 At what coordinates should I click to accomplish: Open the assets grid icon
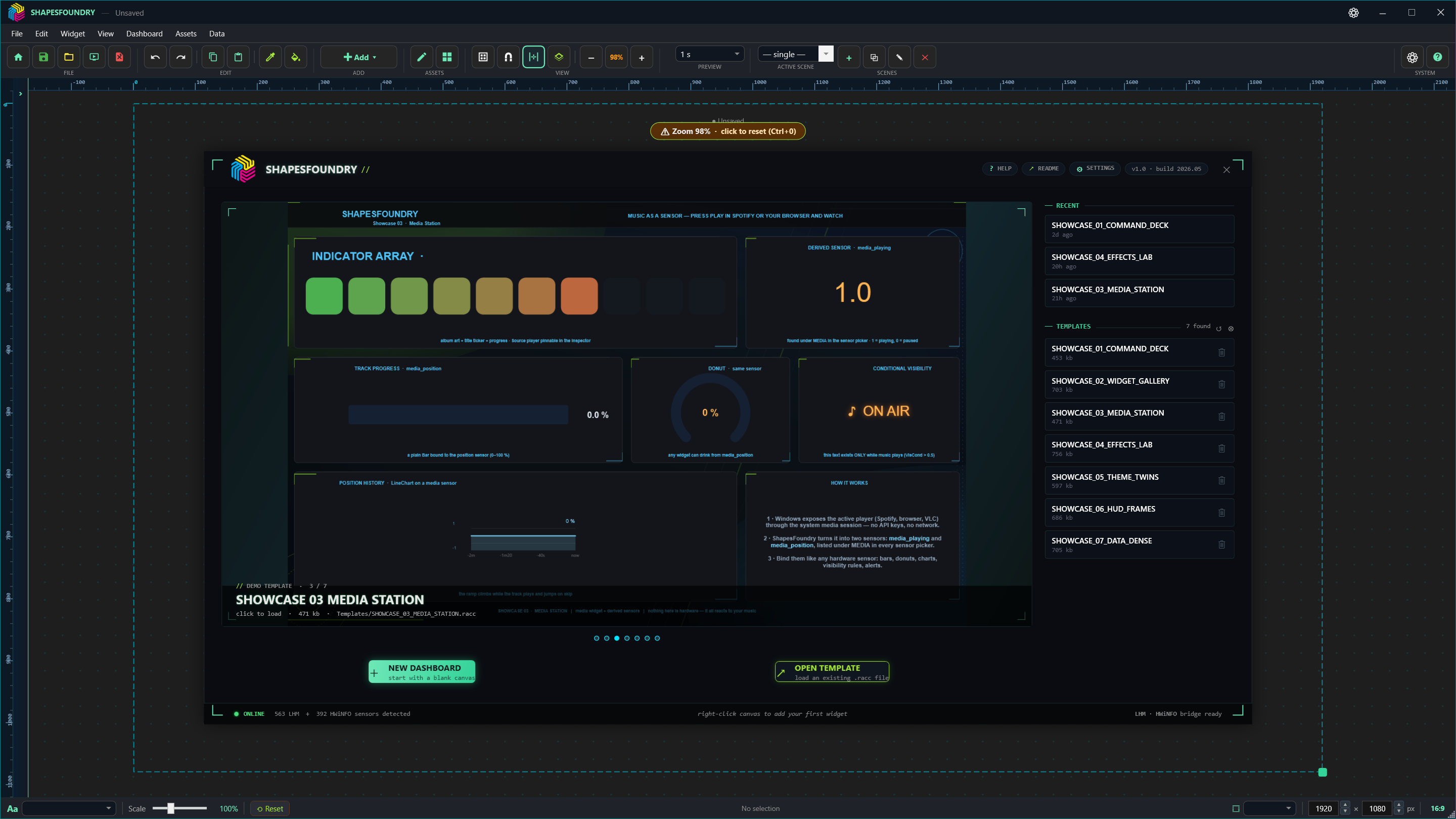pyautogui.click(x=447, y=57)
